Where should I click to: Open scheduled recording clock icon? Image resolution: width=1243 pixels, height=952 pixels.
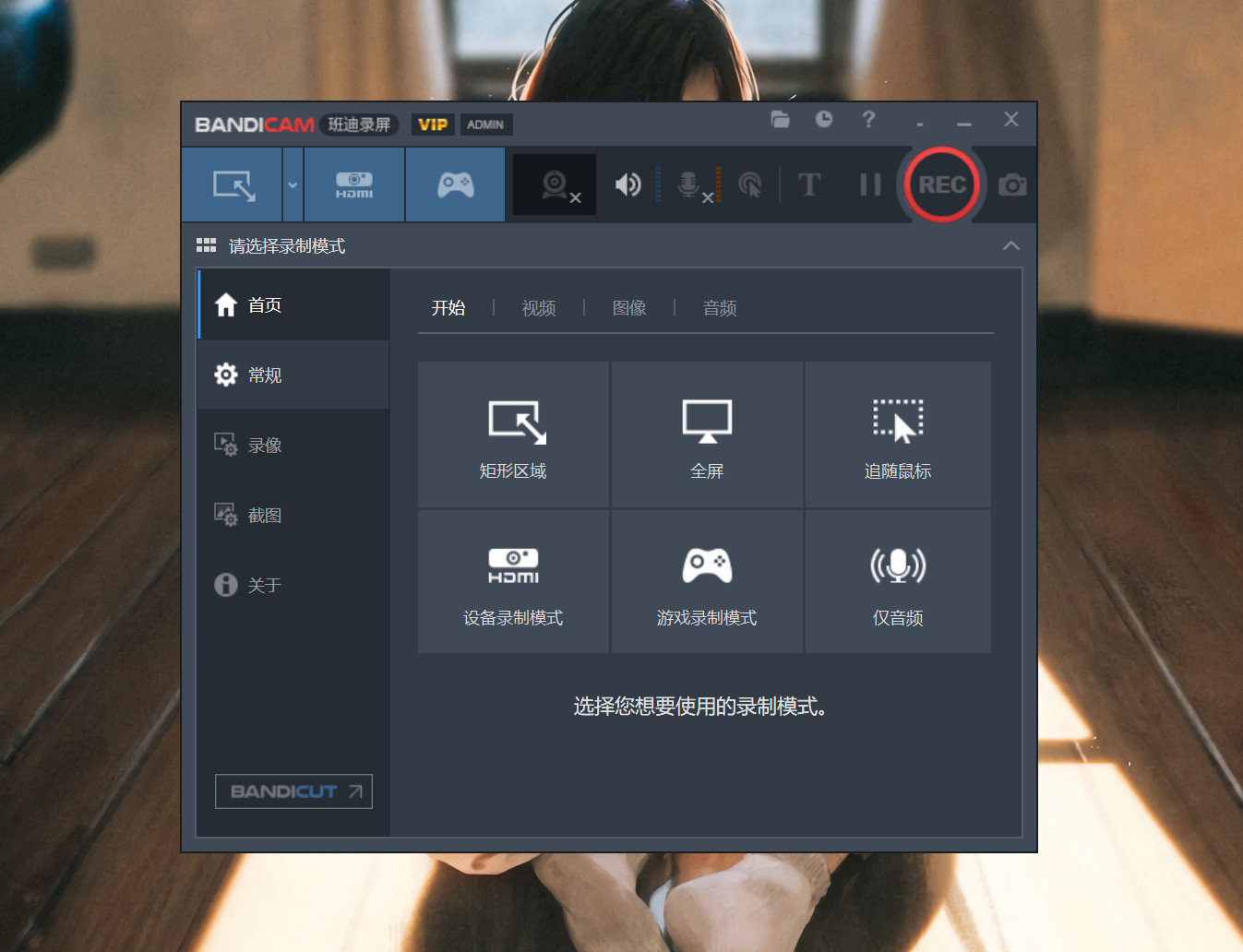click(x=824, y=119)
